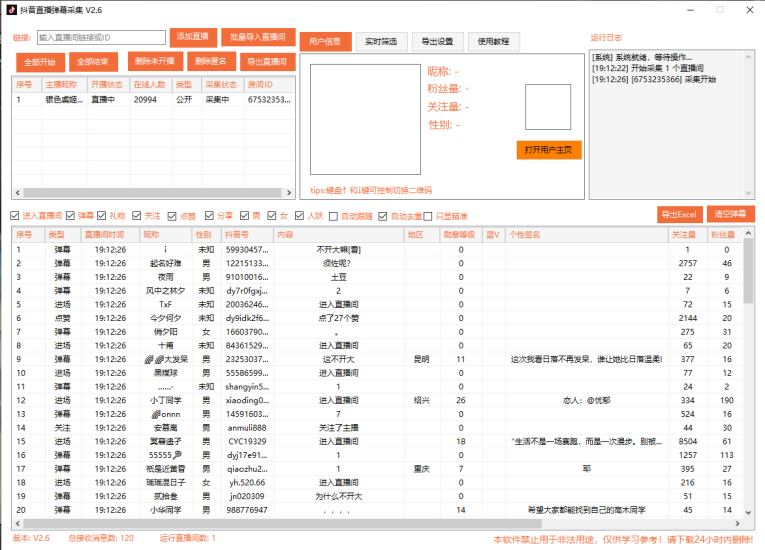Screen dimensions: 765x550
Task: Click the run log's up scroll arrow
Action: pyautogui.click(x=748, y=57)
